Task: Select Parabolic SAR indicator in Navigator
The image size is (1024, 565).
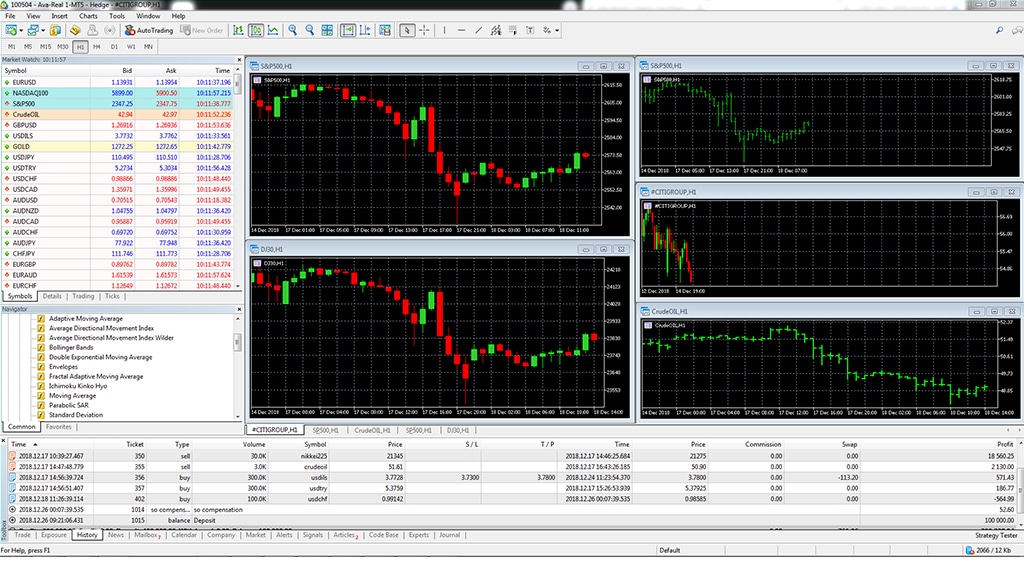Action: [69, 405]
